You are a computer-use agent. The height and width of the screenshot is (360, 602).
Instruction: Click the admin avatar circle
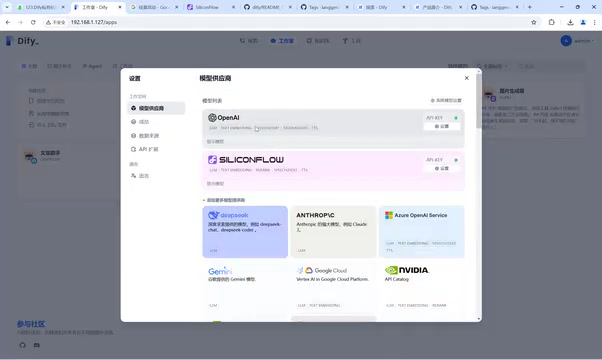point(566,41)
